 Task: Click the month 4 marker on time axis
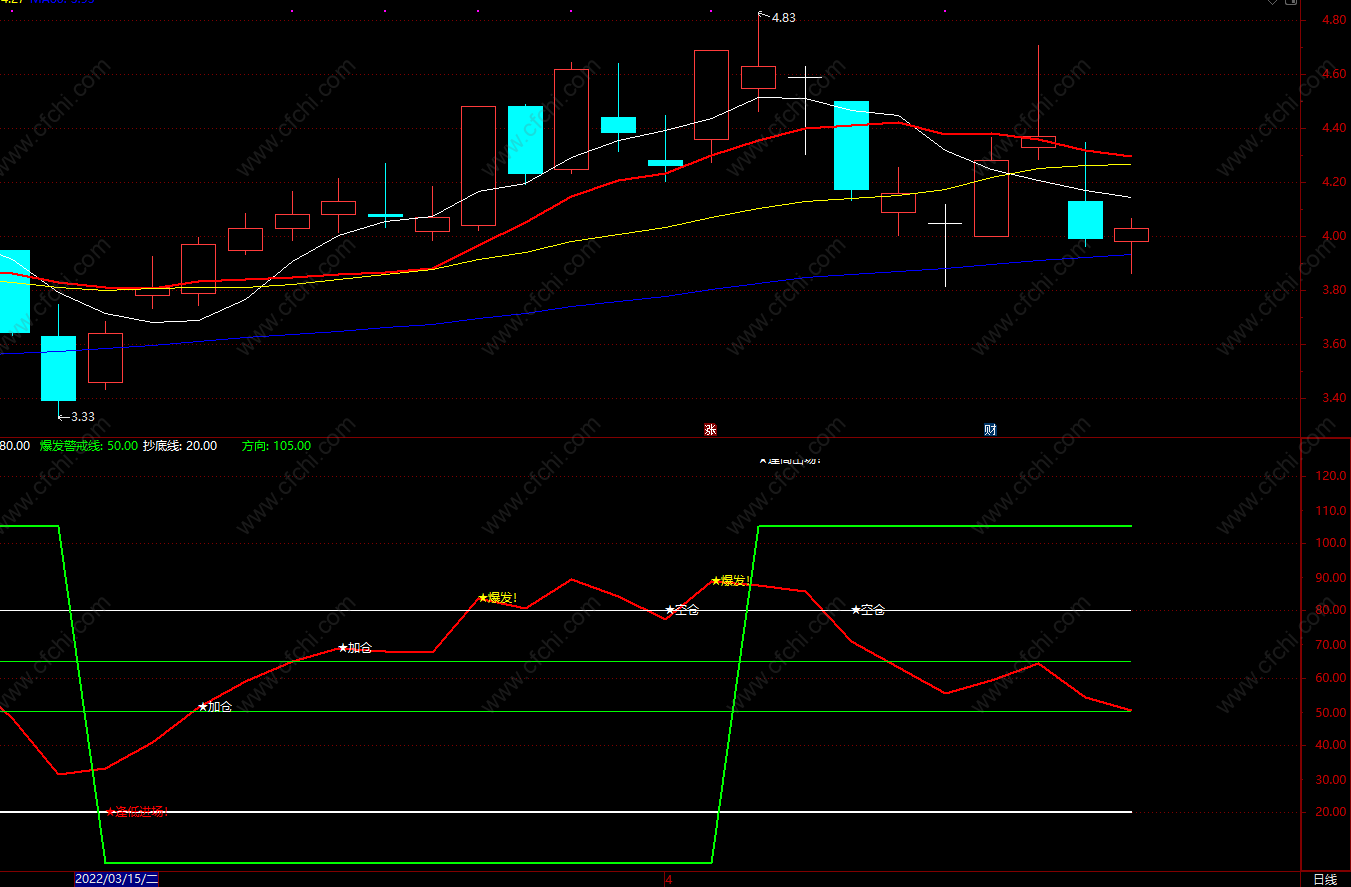click(x=669, y=879)
